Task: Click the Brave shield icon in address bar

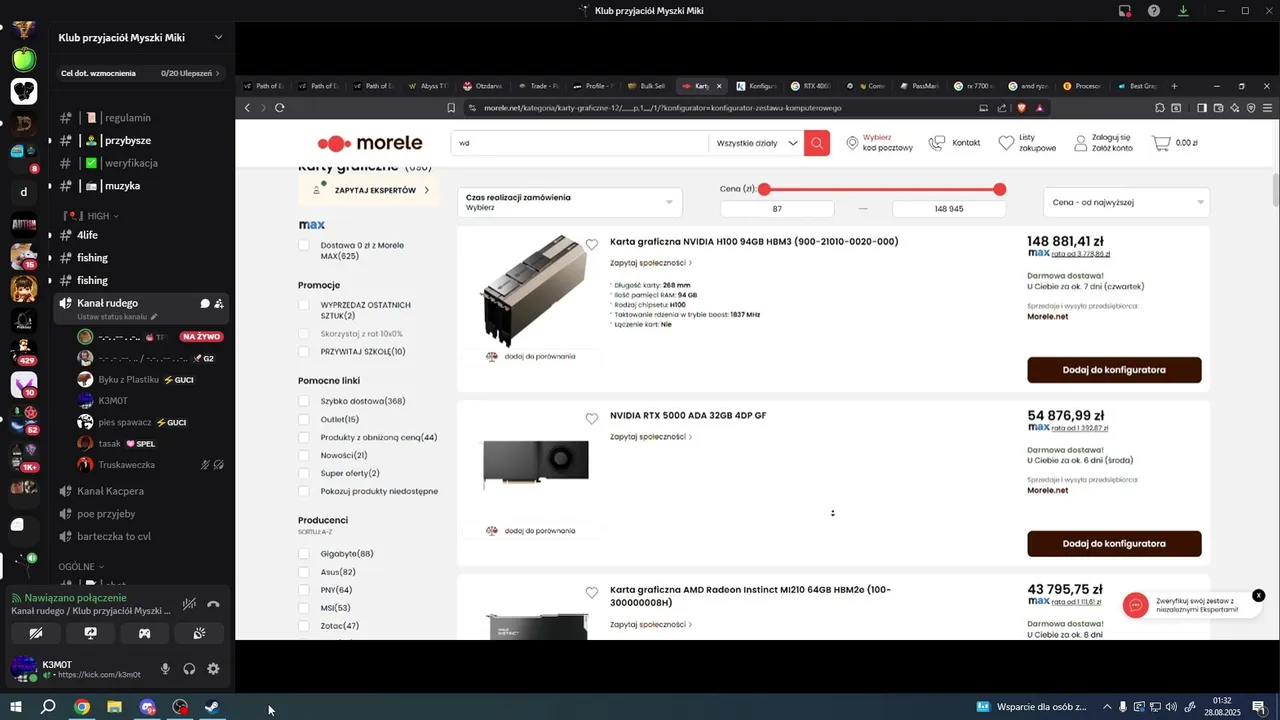Action: 1022,108
